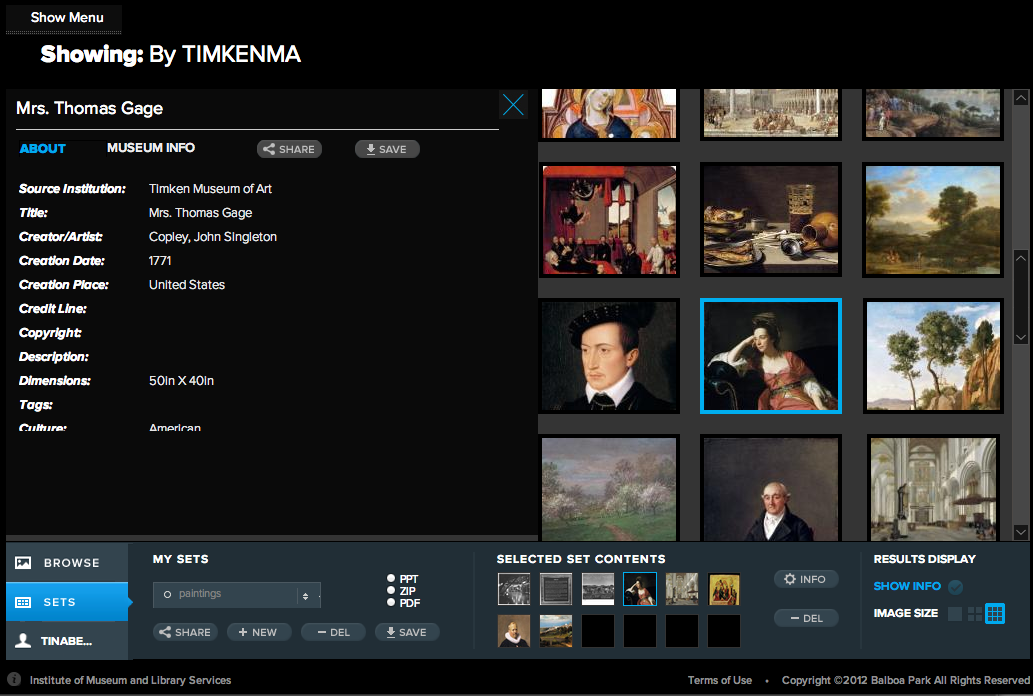Screen dimensions: 1033x696
Task: Open the About tab
Action: point(43,149)
